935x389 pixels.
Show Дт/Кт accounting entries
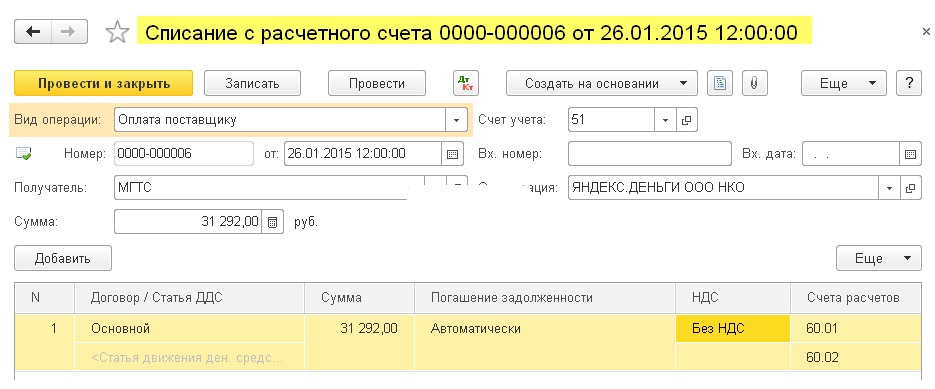(x=466, y=84)
